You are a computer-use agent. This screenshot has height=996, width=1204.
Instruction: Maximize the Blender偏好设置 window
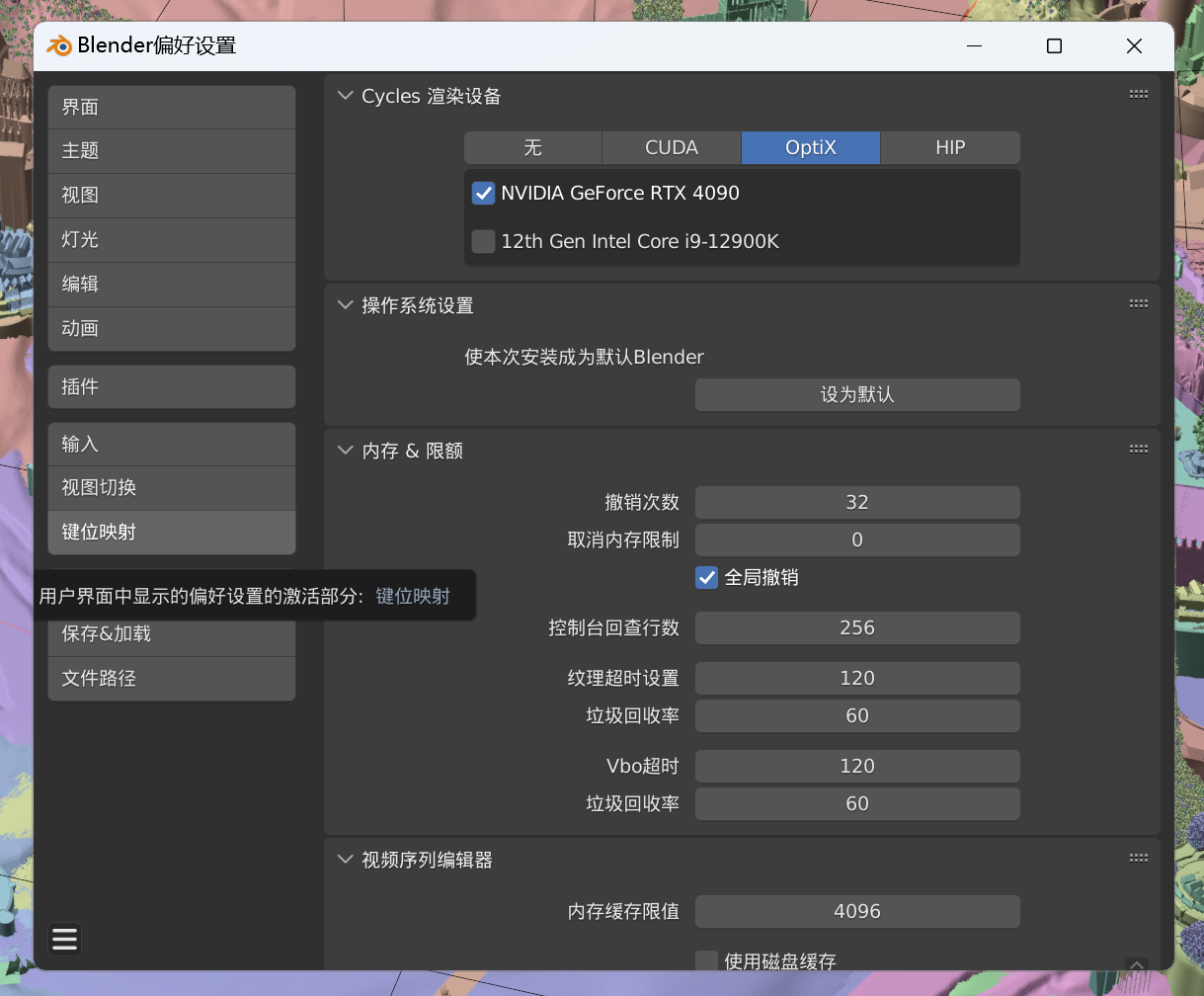click(x=1054, y=46)
